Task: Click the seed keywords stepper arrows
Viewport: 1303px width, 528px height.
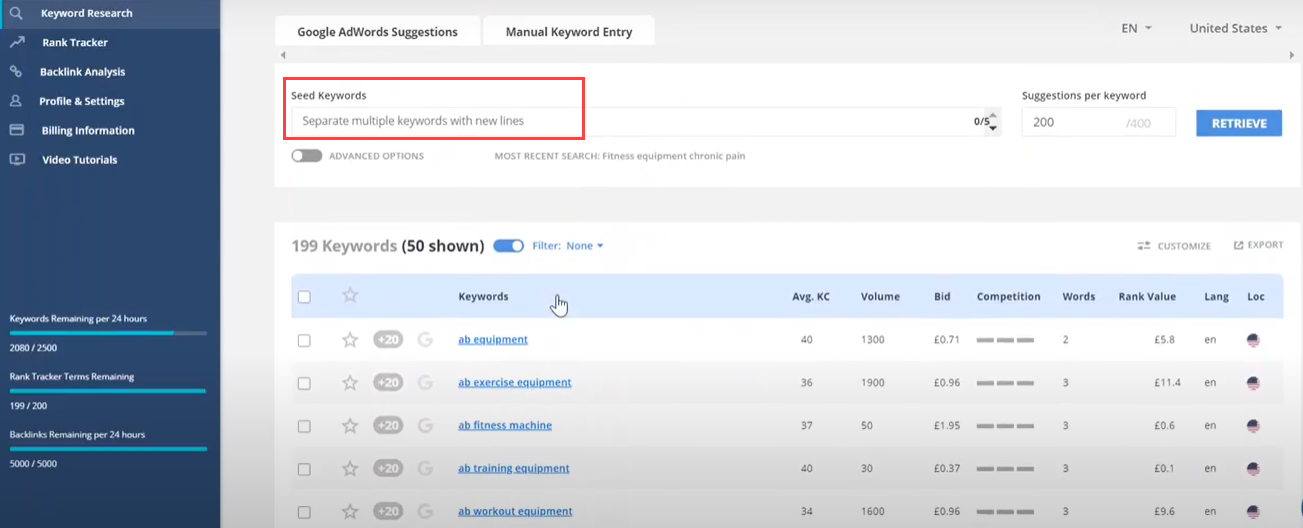Action: (x=993, y=122)
